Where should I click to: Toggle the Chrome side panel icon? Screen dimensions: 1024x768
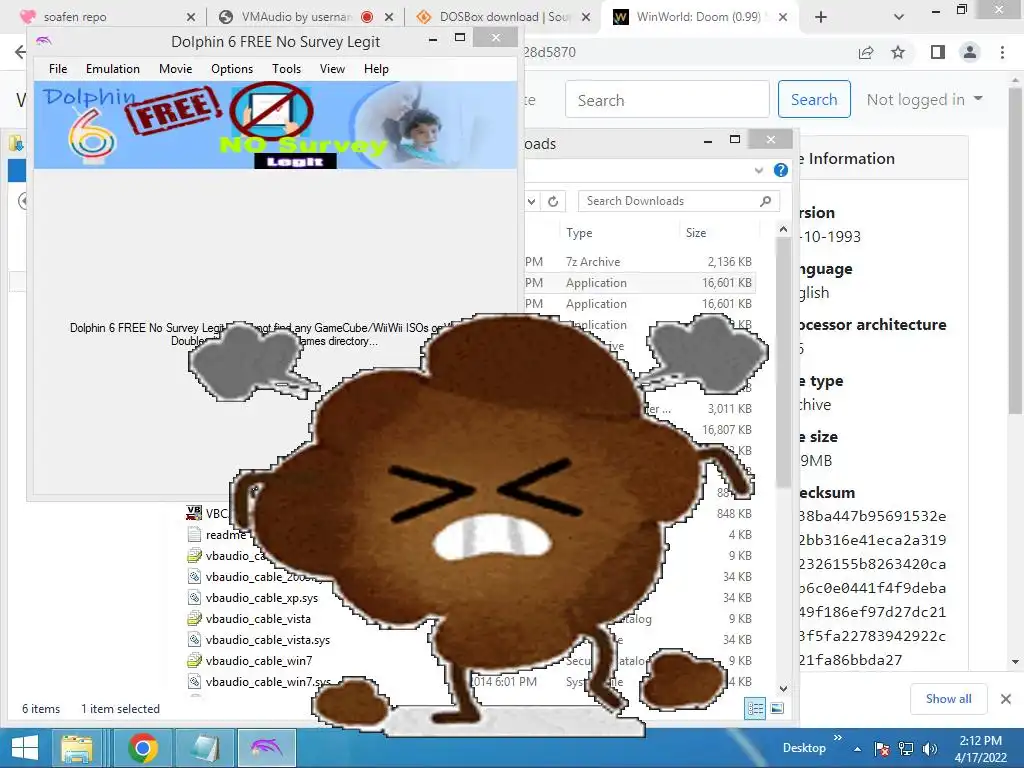[x=938, y=52]
